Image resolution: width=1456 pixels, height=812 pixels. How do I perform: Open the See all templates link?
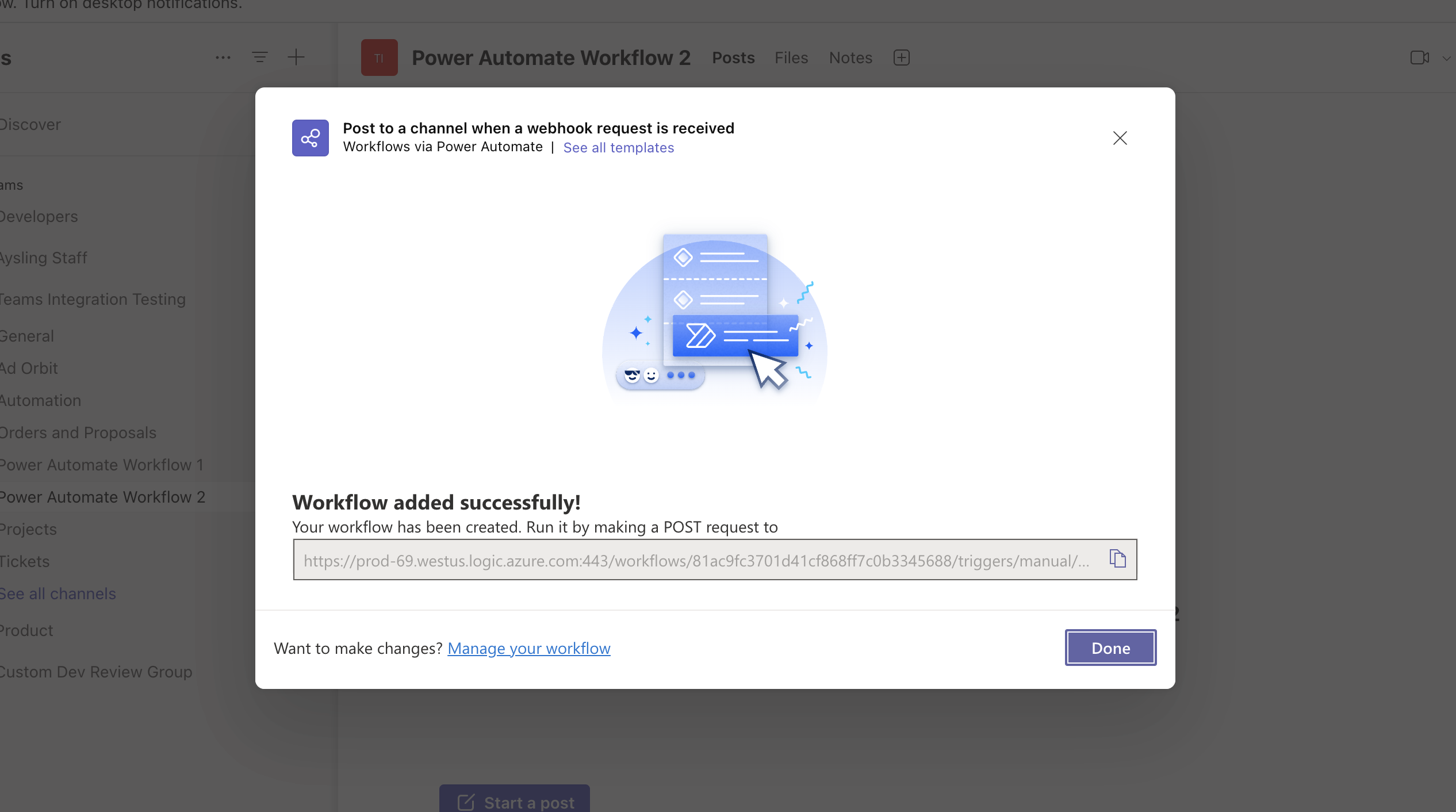coord(618,148)
